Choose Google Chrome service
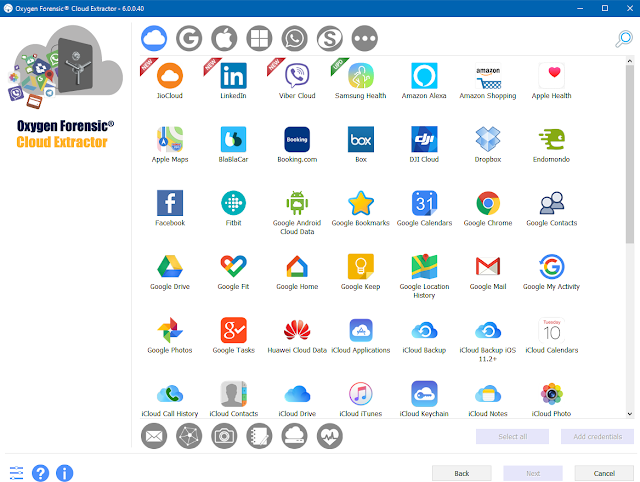The height and width of the screenshot is (482, 640). point(488,208)
